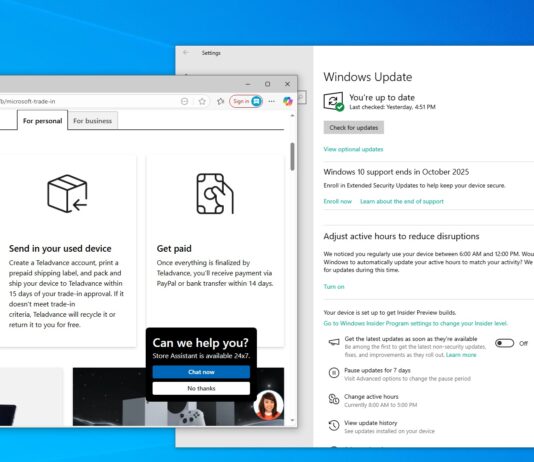Click the Pause updates for 7 days icon
534x462 pixels.
click(x=334, y=373)
